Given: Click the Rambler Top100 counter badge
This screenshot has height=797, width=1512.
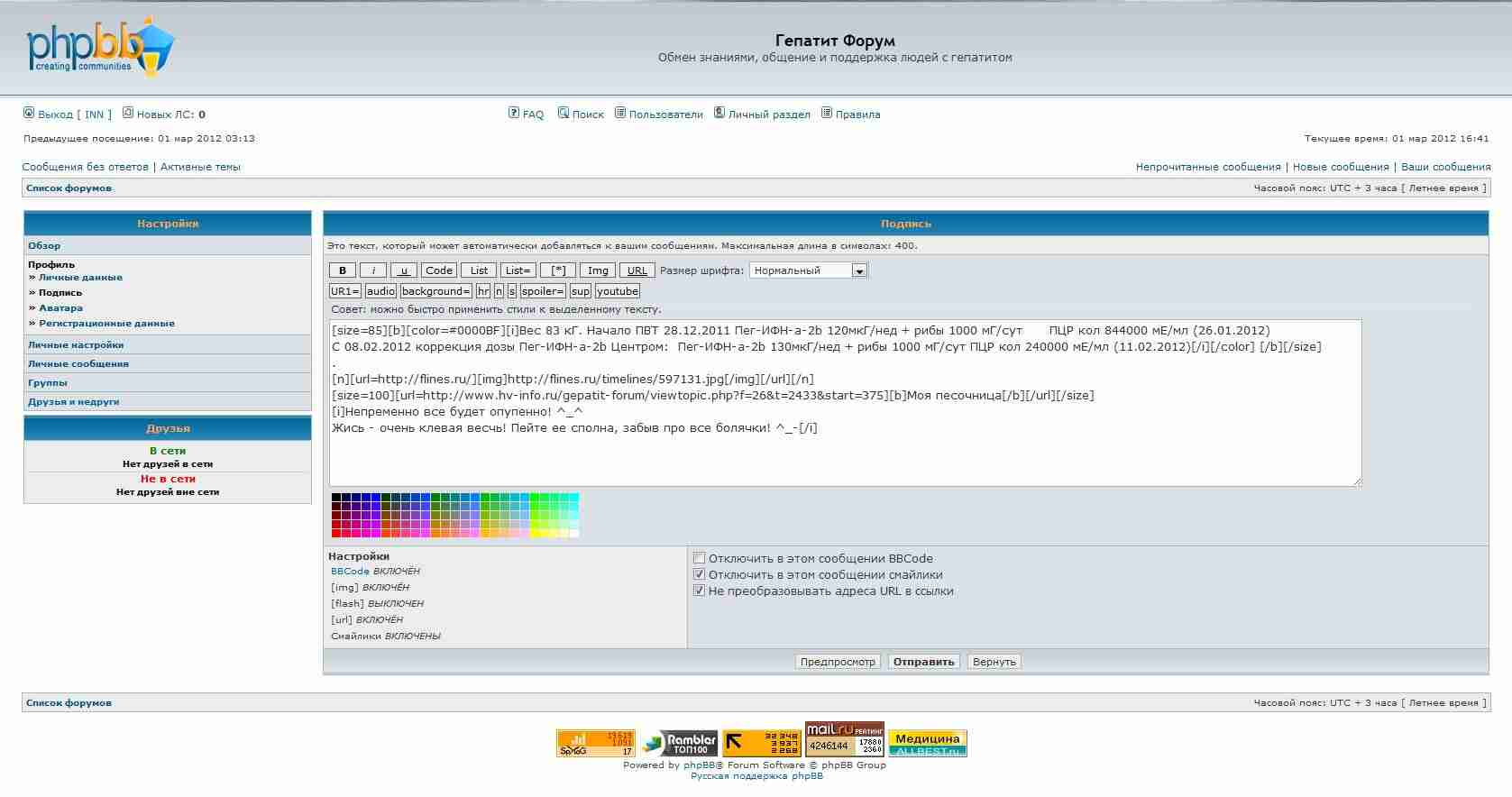Looking at the screenshot, I should 679,743.
